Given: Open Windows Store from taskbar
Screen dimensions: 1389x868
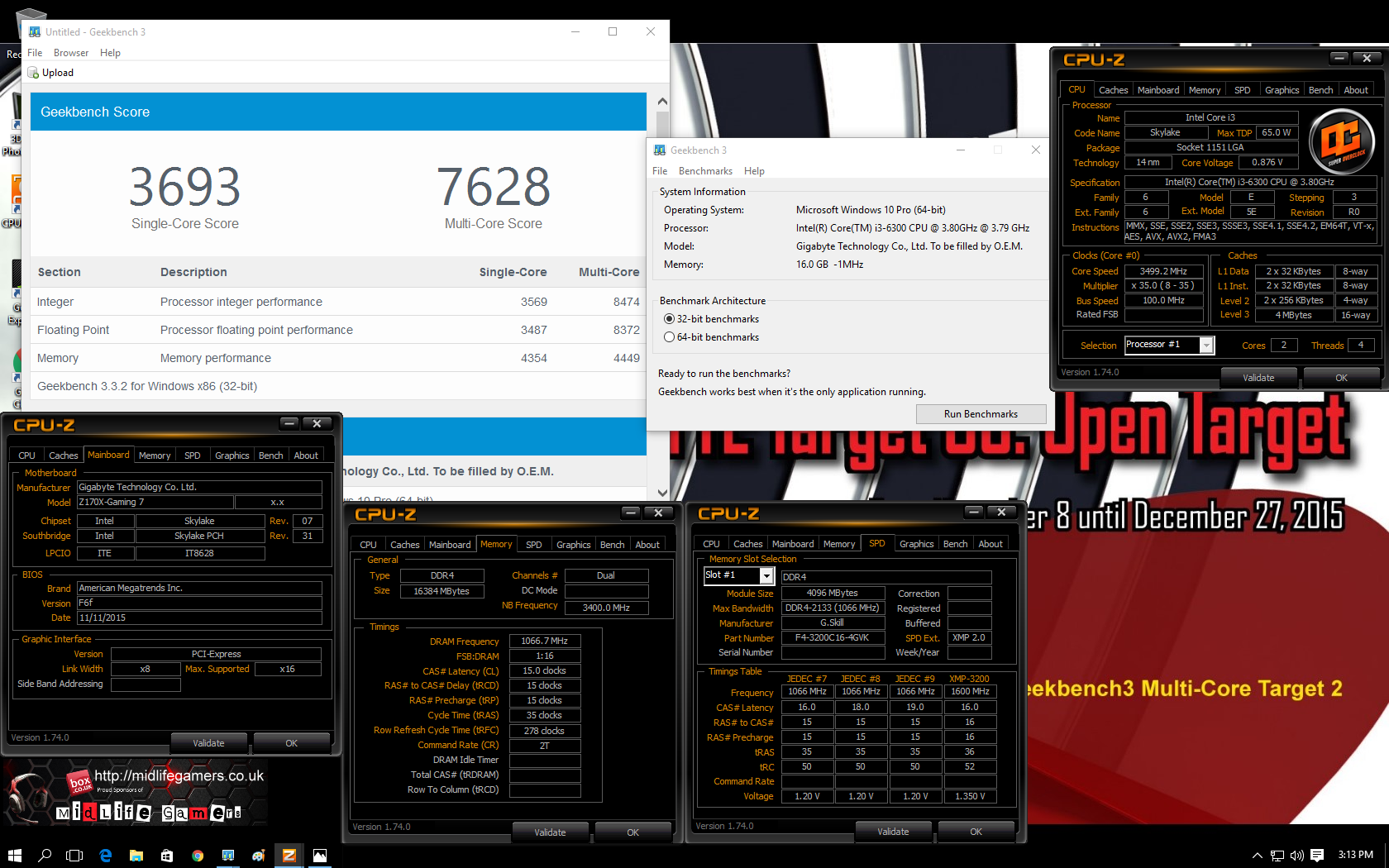Looking at the screenshot, I should click(x=167, y=856).
